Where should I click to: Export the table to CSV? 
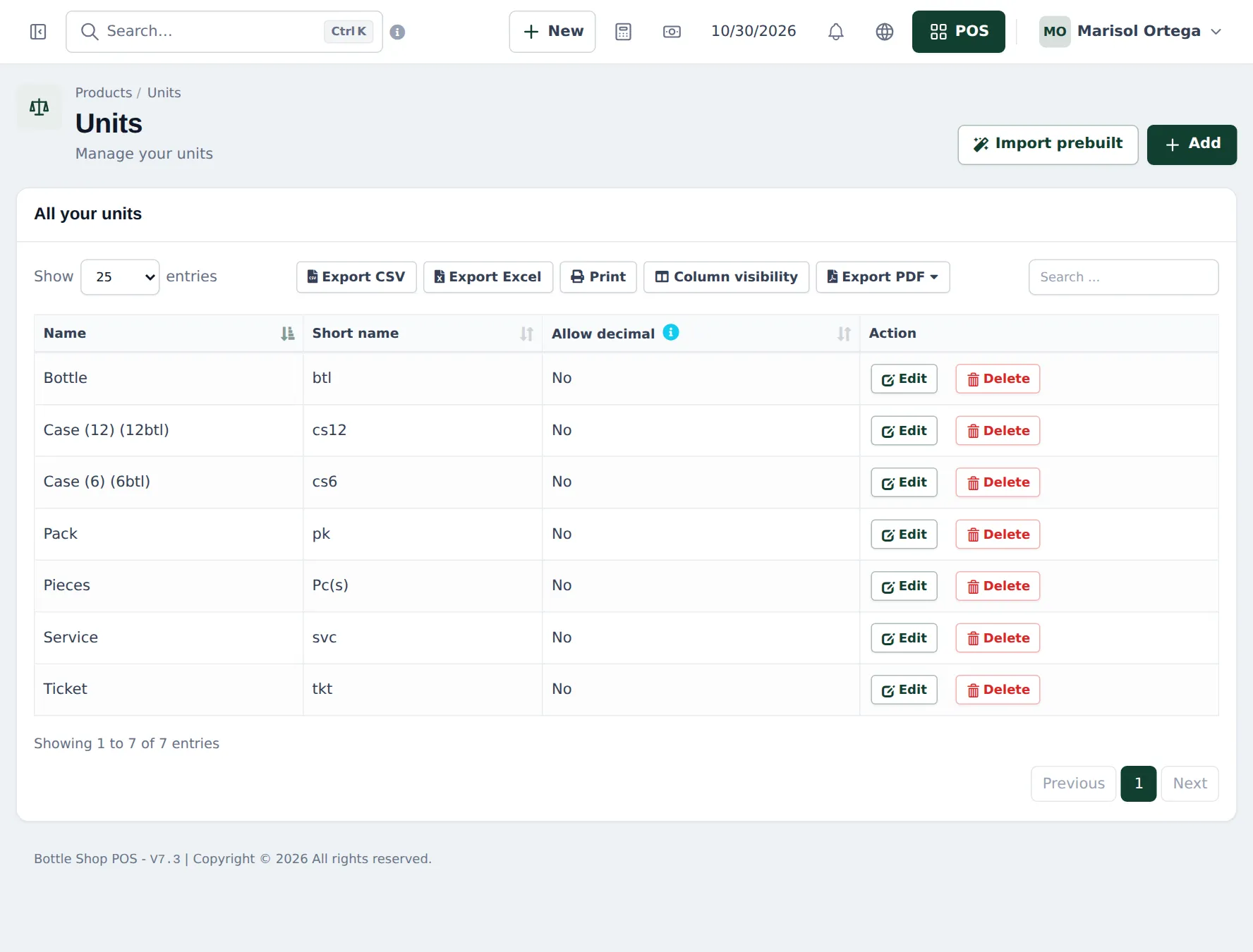pos(356,277)
